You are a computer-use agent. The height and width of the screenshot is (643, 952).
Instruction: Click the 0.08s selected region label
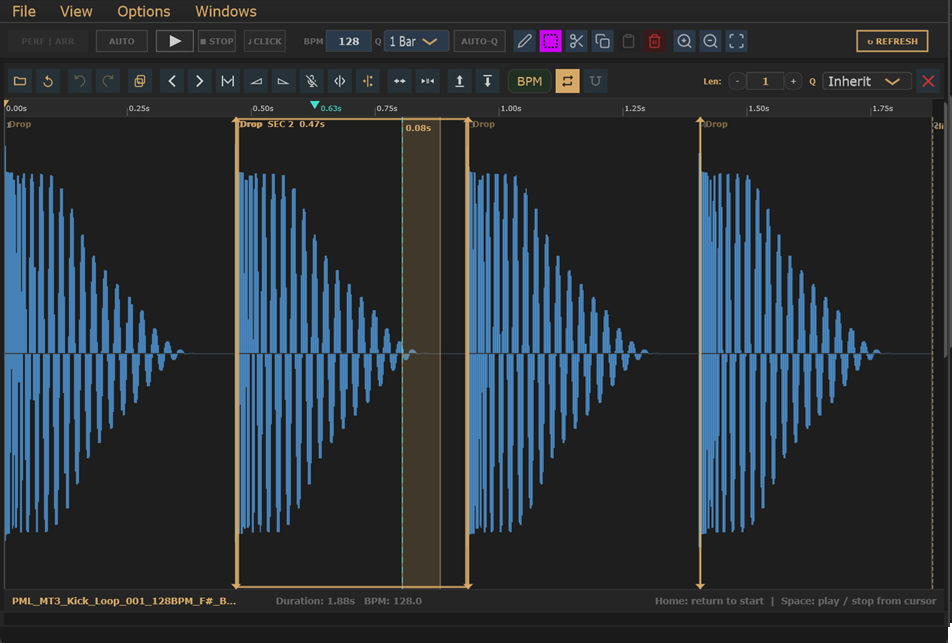418,128
